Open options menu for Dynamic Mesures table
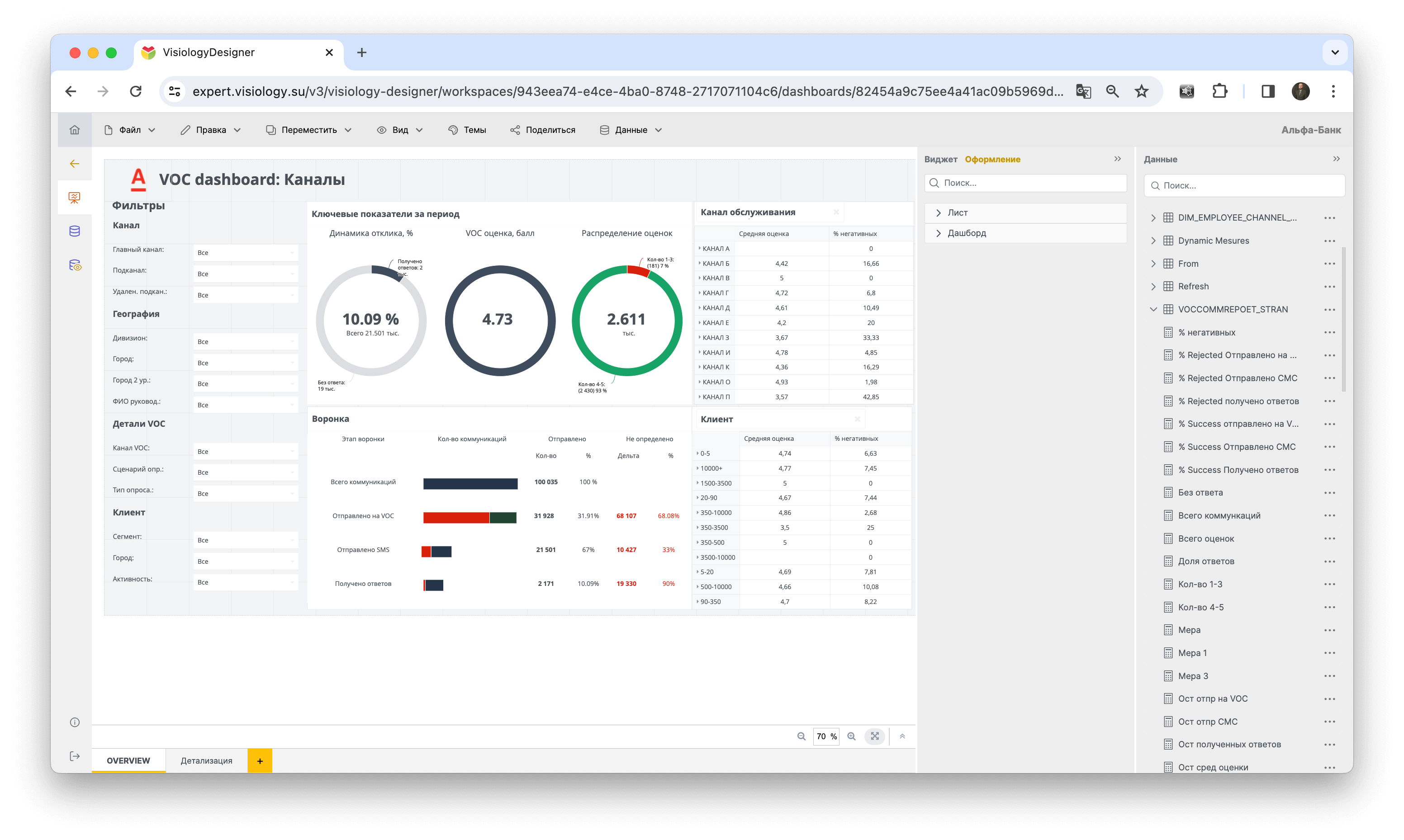Viewport: 1404px width, 840px height. coord(1330,241)
